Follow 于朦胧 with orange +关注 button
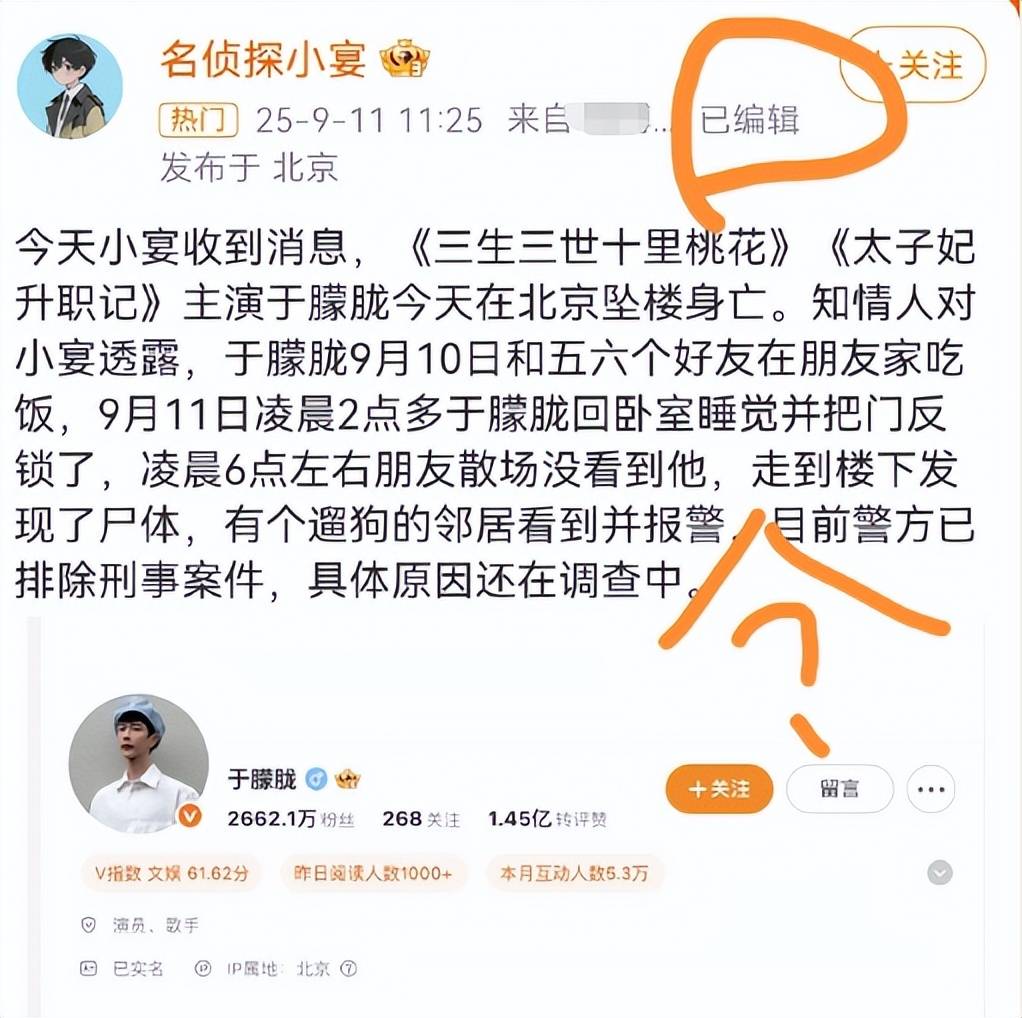Image resolution: width=1022 pixels, height=1018 pixels. [719, 789]
